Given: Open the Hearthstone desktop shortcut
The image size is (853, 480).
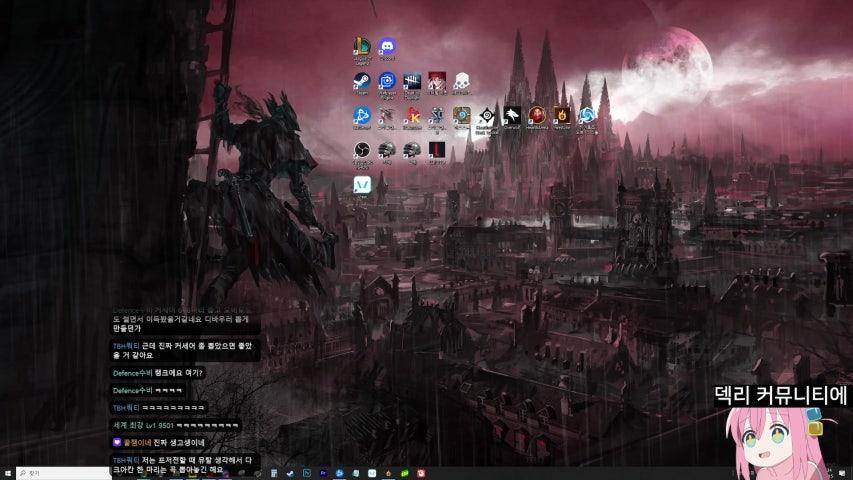Looking at the screenshot, I should click(x=461, y=115).
